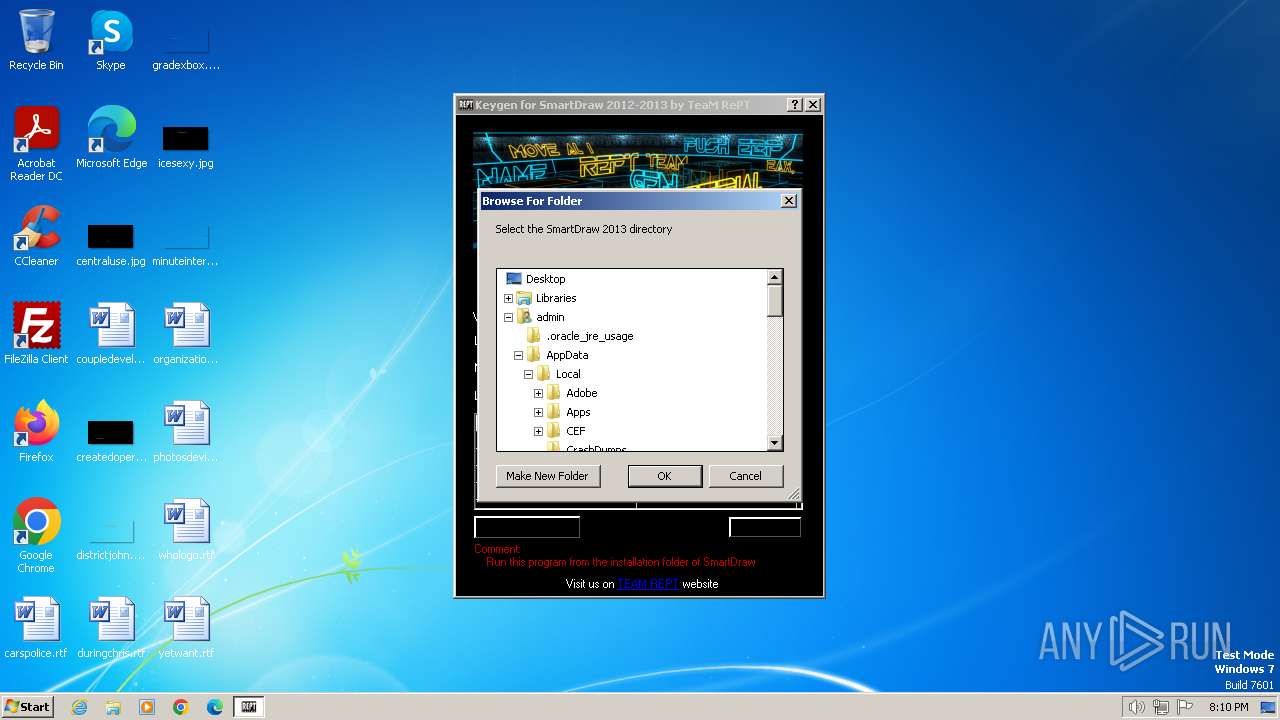Expand the CEF folder node
This screenshot has height=720, width=1280.
tap(538, 431)
